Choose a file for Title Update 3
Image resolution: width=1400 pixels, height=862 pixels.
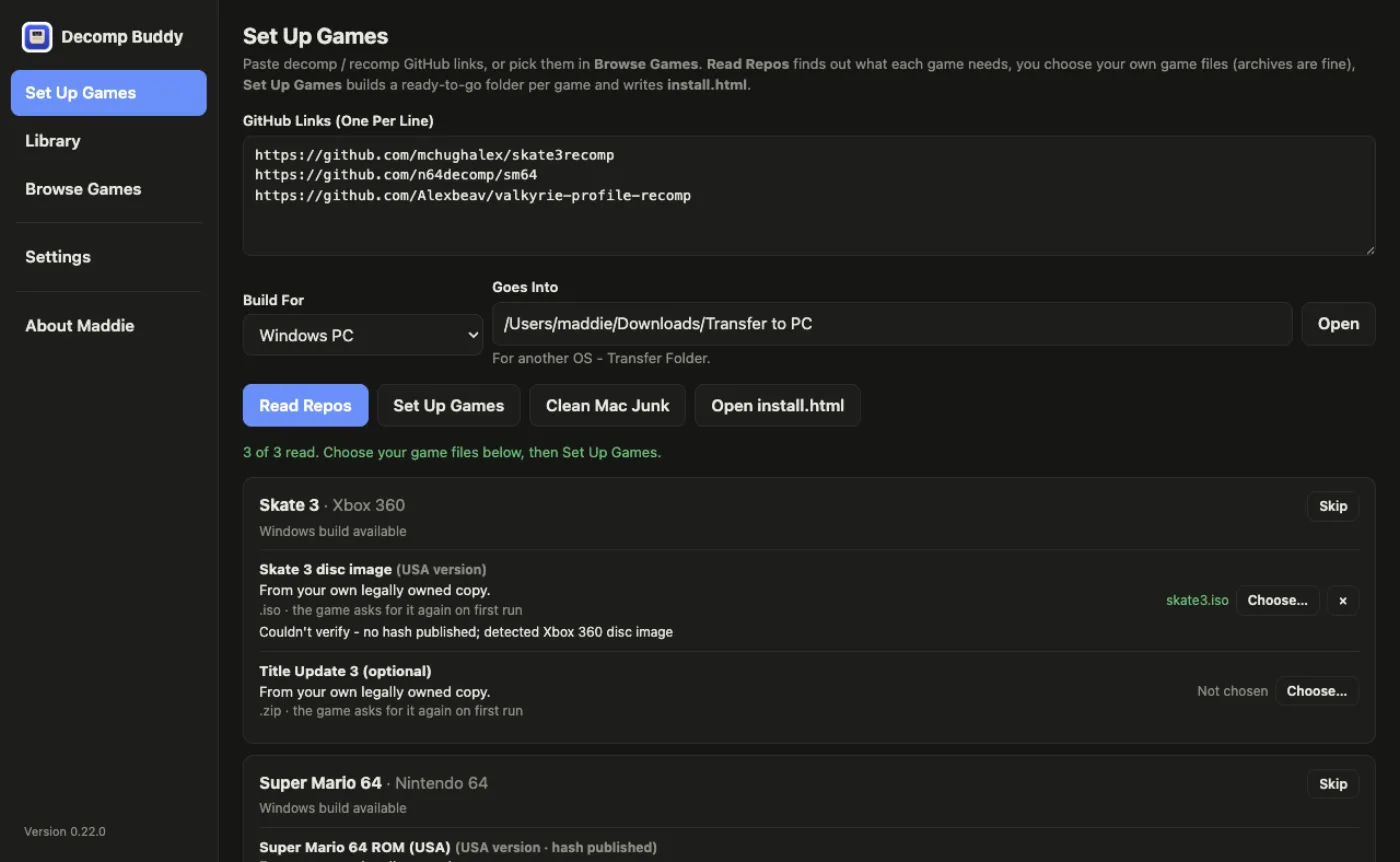coord(1317,691)
